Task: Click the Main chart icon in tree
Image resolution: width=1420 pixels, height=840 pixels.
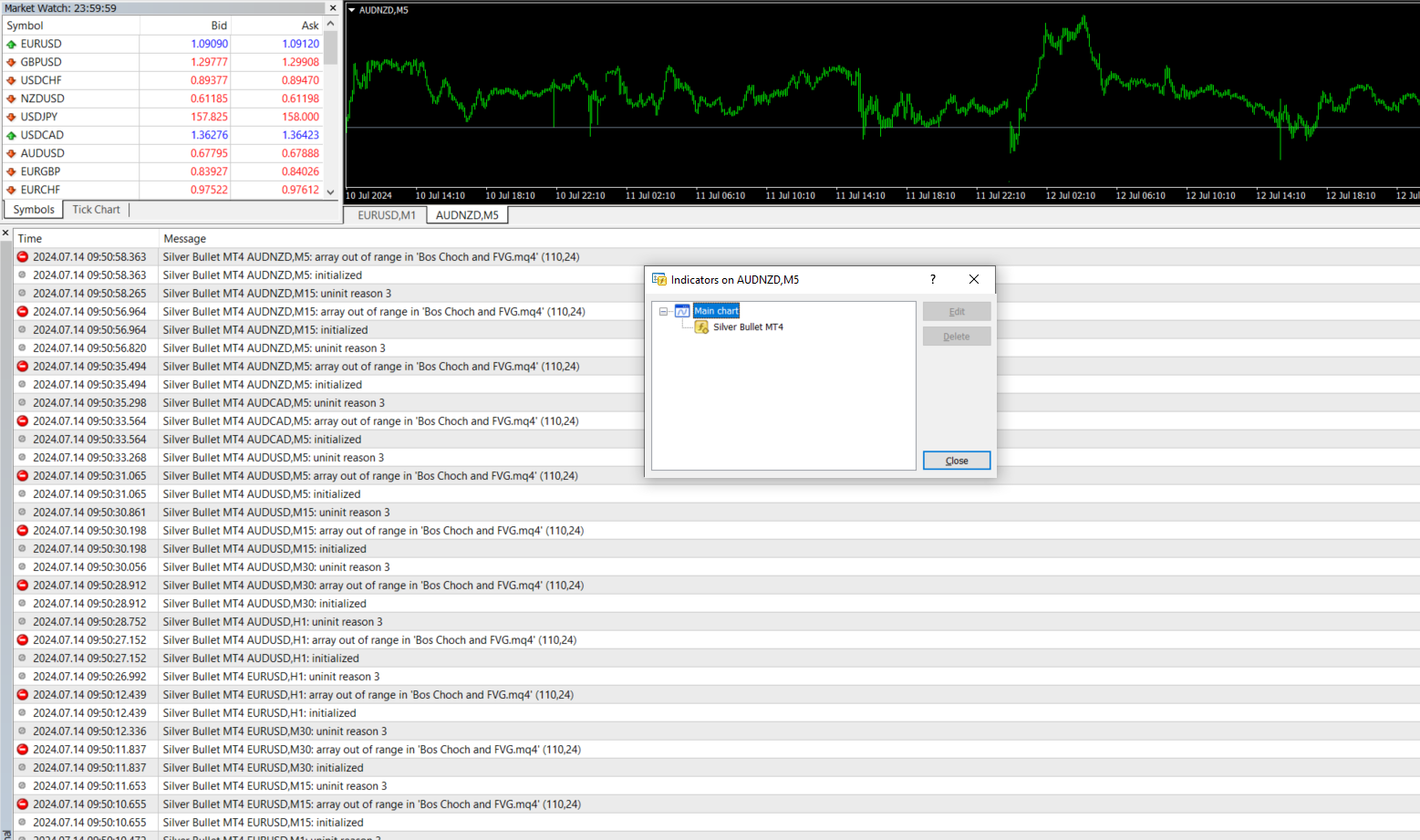Action: [682, 311]
